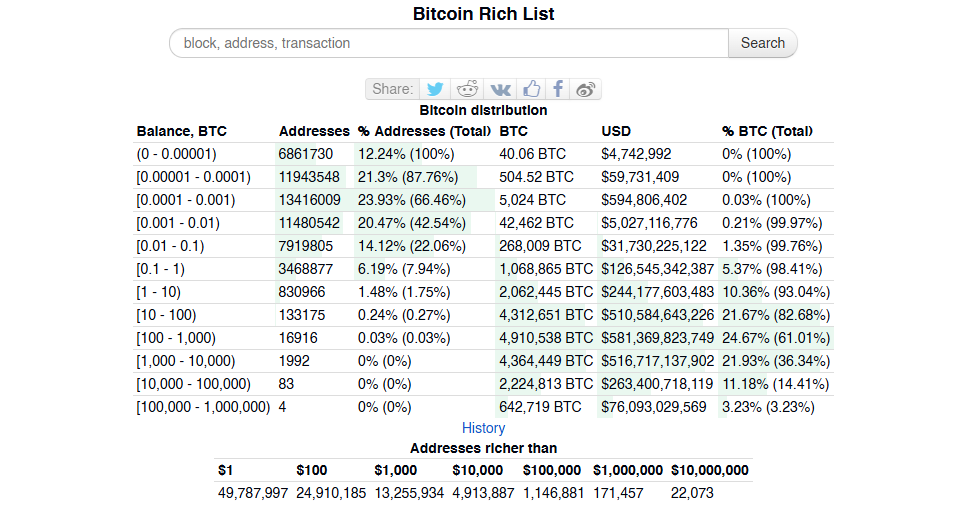Select address count 16916
The height and width of the screenshot is (516, 966).
coord(298,338)
